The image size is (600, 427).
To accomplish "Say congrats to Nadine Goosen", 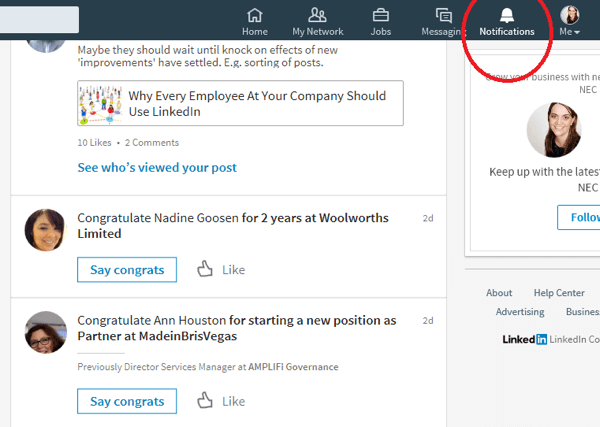I will [x=127, y=270].
